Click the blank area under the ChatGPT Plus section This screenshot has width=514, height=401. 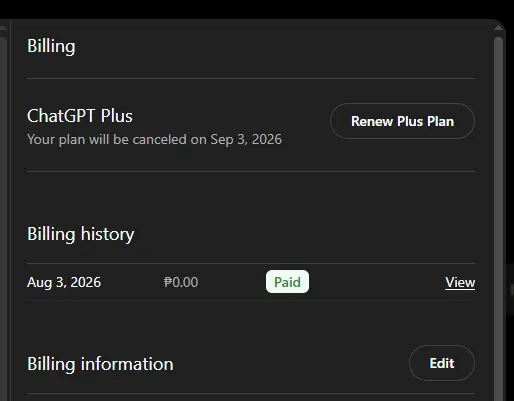click(251, 197)
